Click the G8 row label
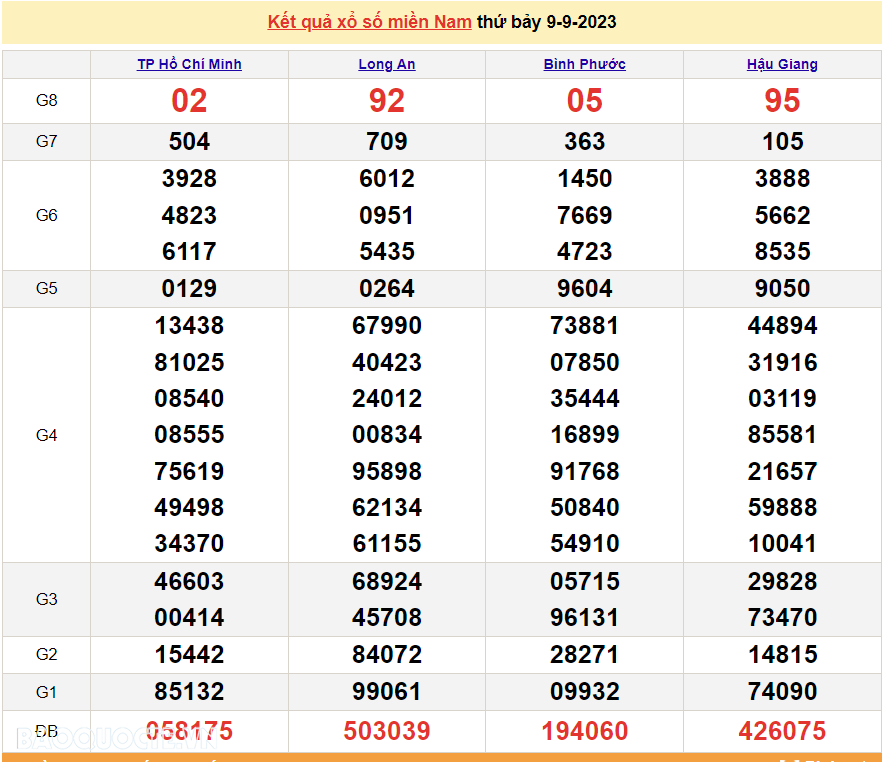The width and height of the screenshot is (884, 762). (x=47, y=100)
